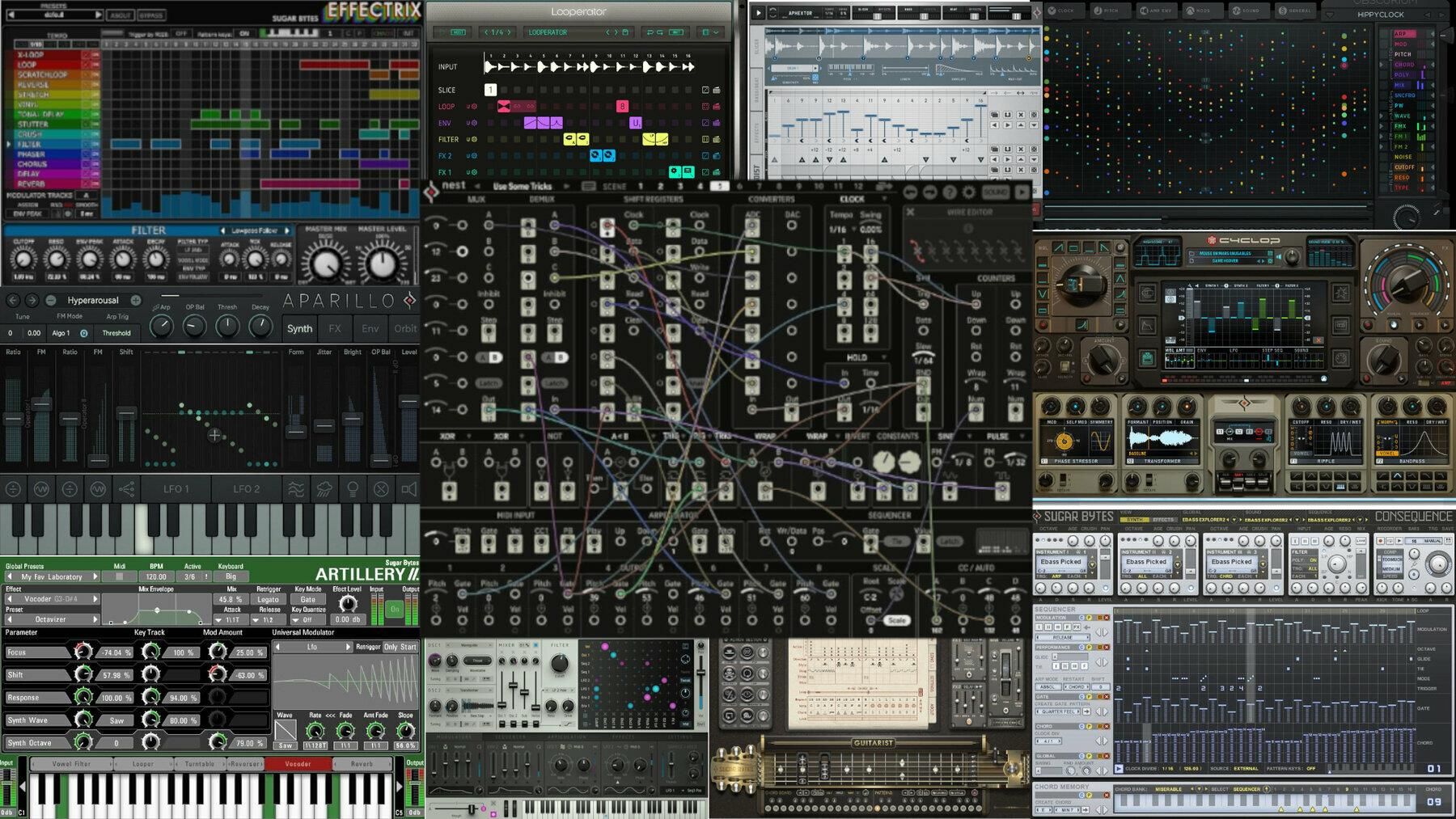Toggle the HOST sync button in Looperator
This screenshot has height=819, width=1456.
click(x=458, y=32)
